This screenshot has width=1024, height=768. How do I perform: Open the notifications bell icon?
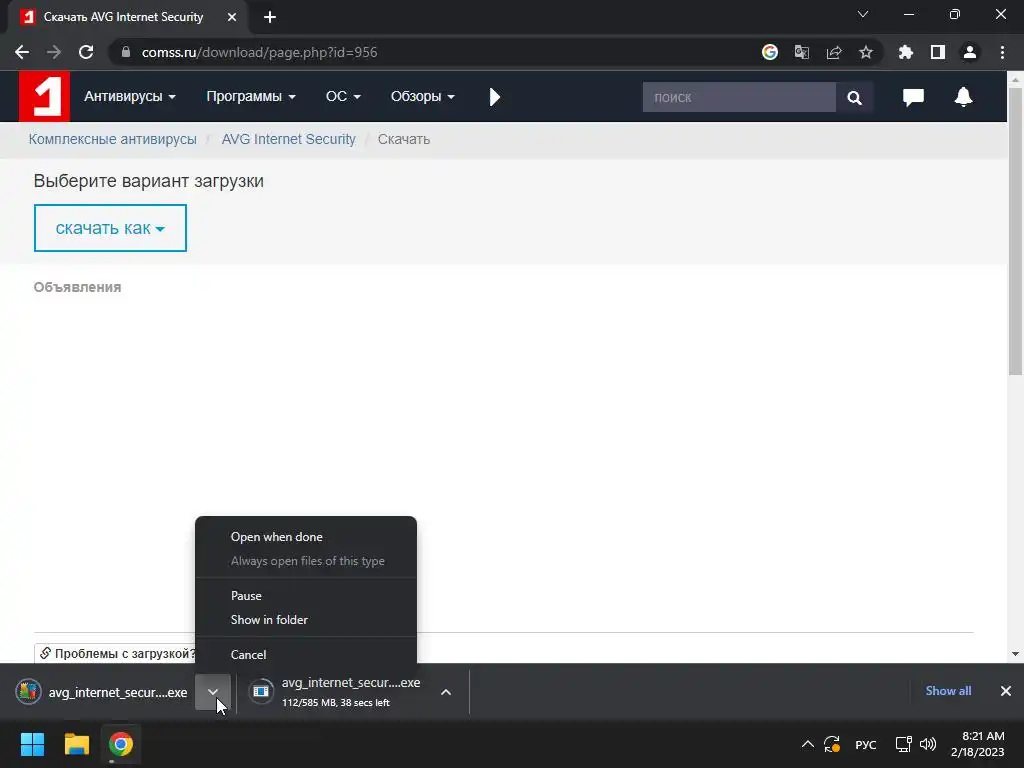pyautogui.click(x=963, y=97)
